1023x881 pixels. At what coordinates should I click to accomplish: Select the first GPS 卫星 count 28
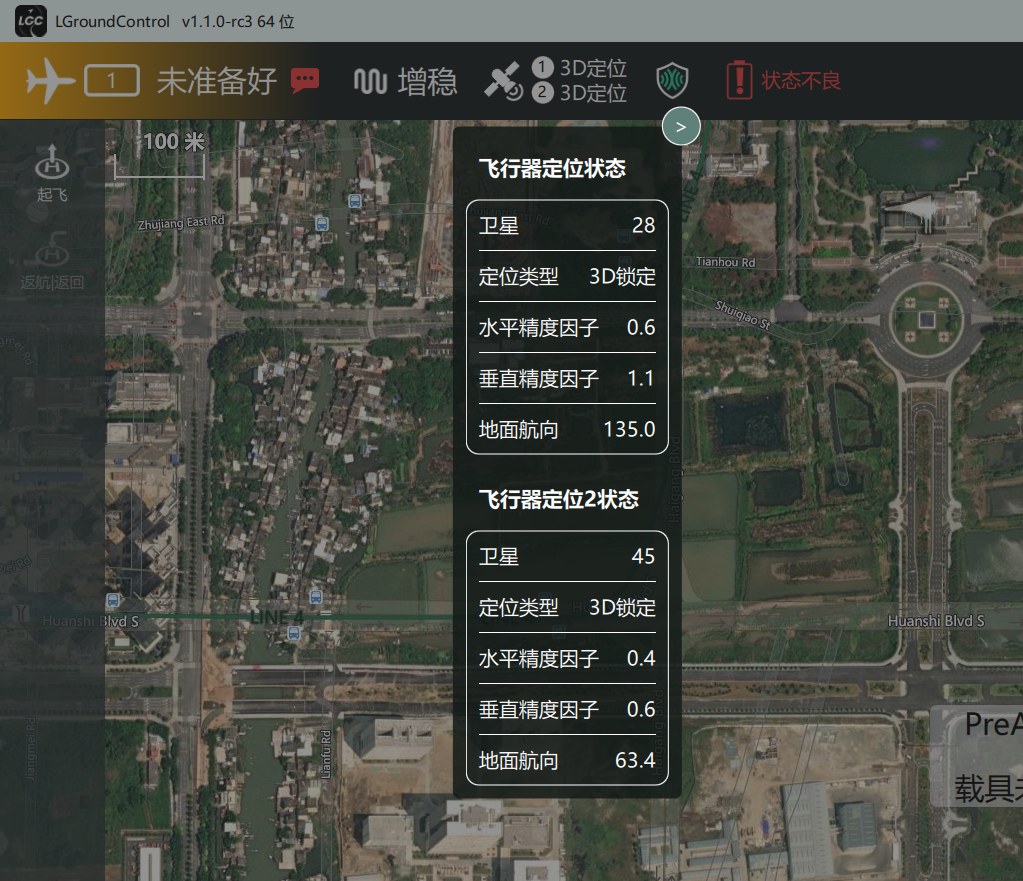pyautogui.click(x=643, y=225)
